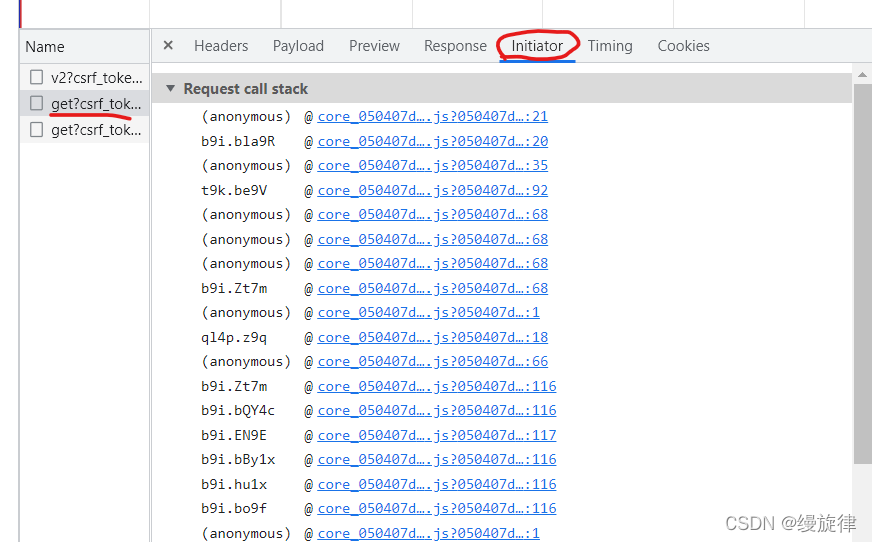Tick the checkbox for v2?csrf_toke... request
Viewport: 872px width, 542px height.
[x=37, y=77]
